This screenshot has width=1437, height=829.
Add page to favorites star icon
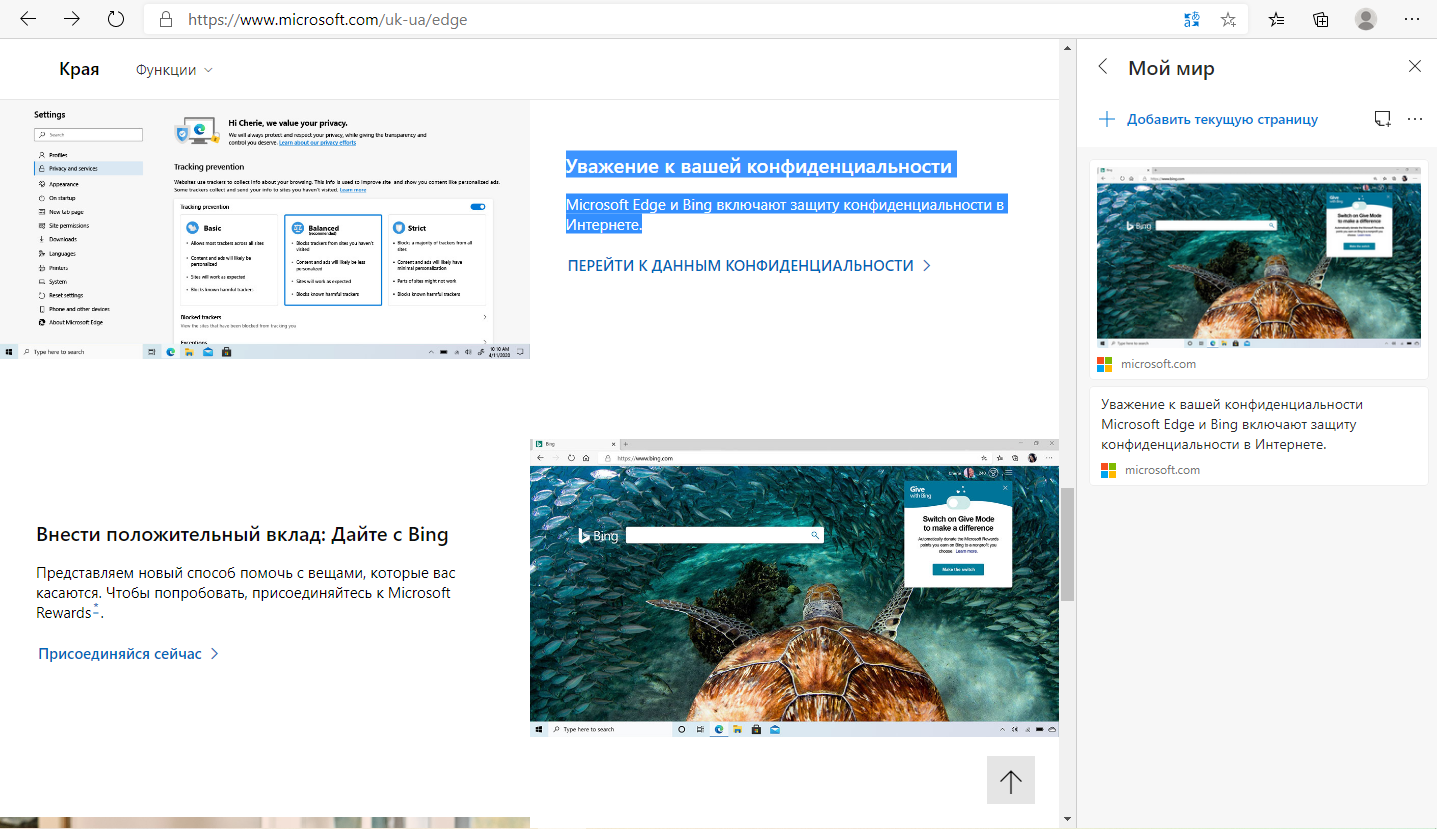click(1228, 19)
